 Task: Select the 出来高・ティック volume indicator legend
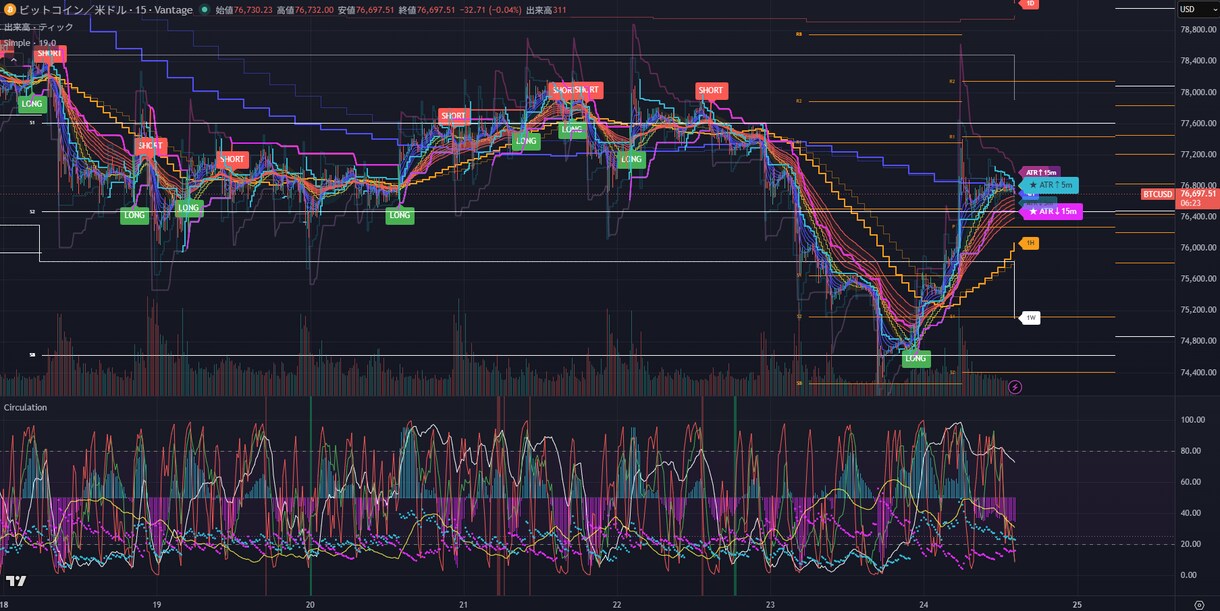[31, 28]
